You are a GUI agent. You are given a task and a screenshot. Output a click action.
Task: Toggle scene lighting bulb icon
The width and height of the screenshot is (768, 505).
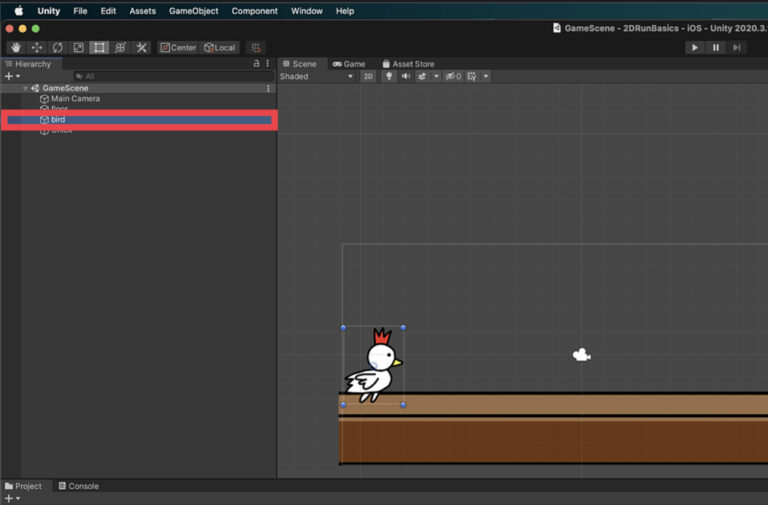click(x=389, y=76)
